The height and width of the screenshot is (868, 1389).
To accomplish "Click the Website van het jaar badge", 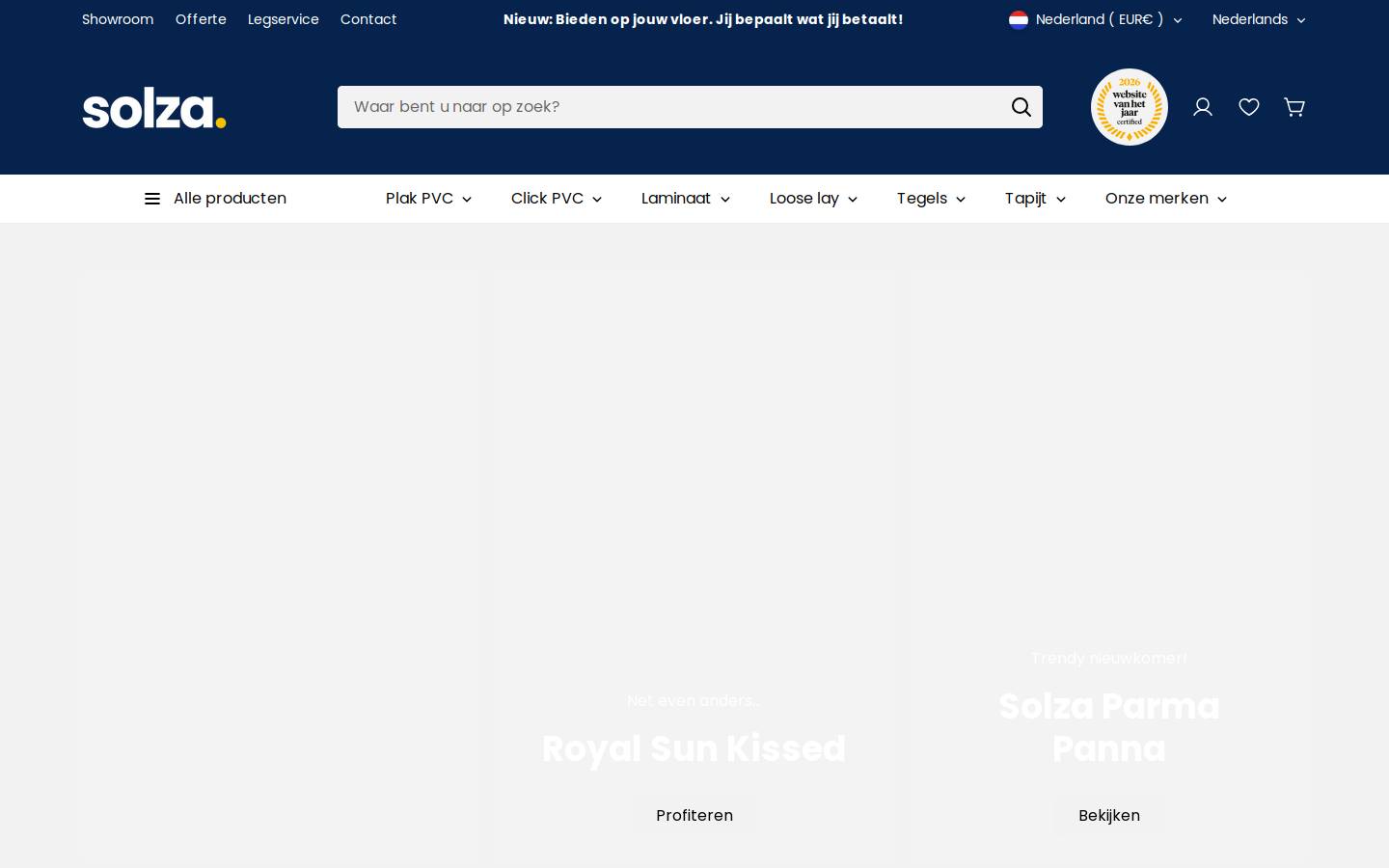I will point(1130,107).
